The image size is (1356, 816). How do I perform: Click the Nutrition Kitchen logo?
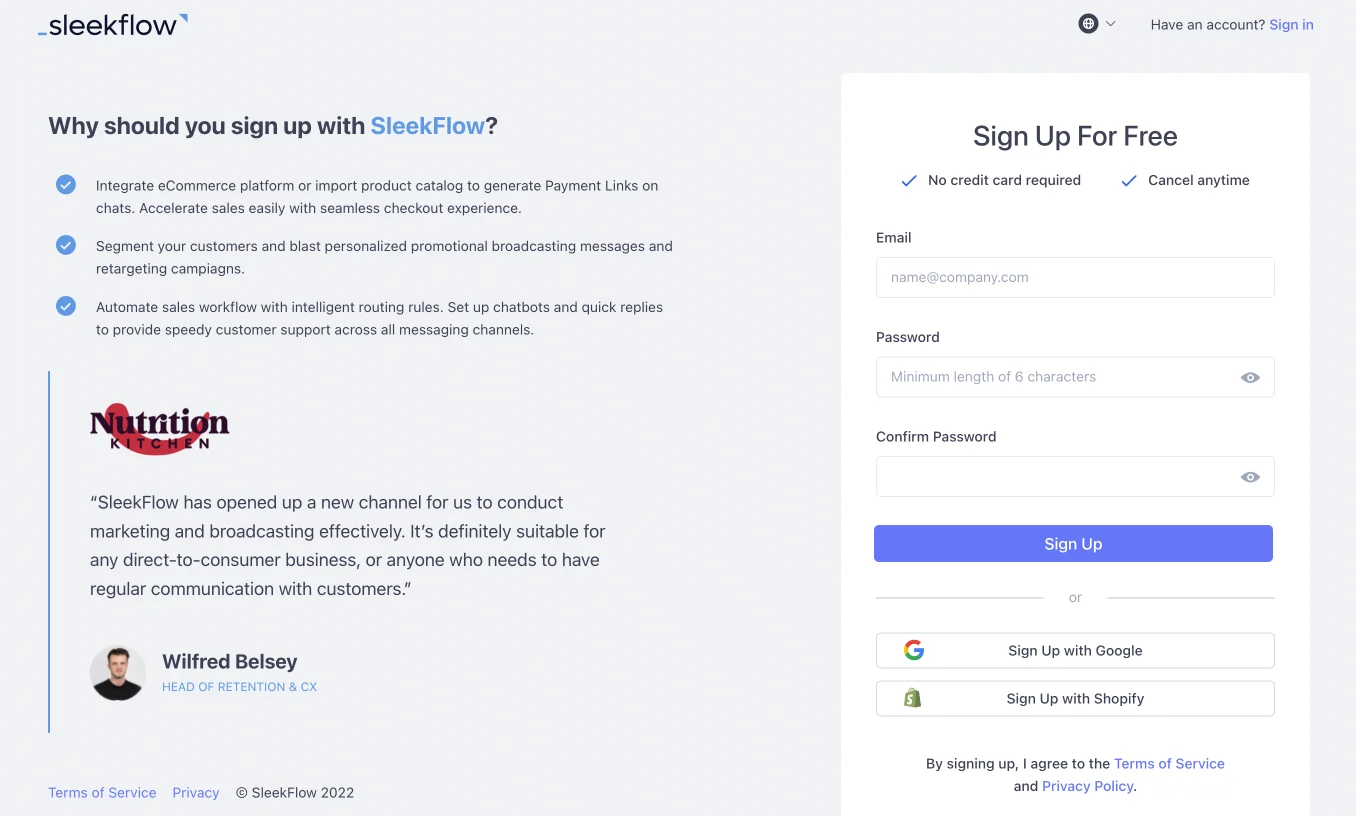158,429
